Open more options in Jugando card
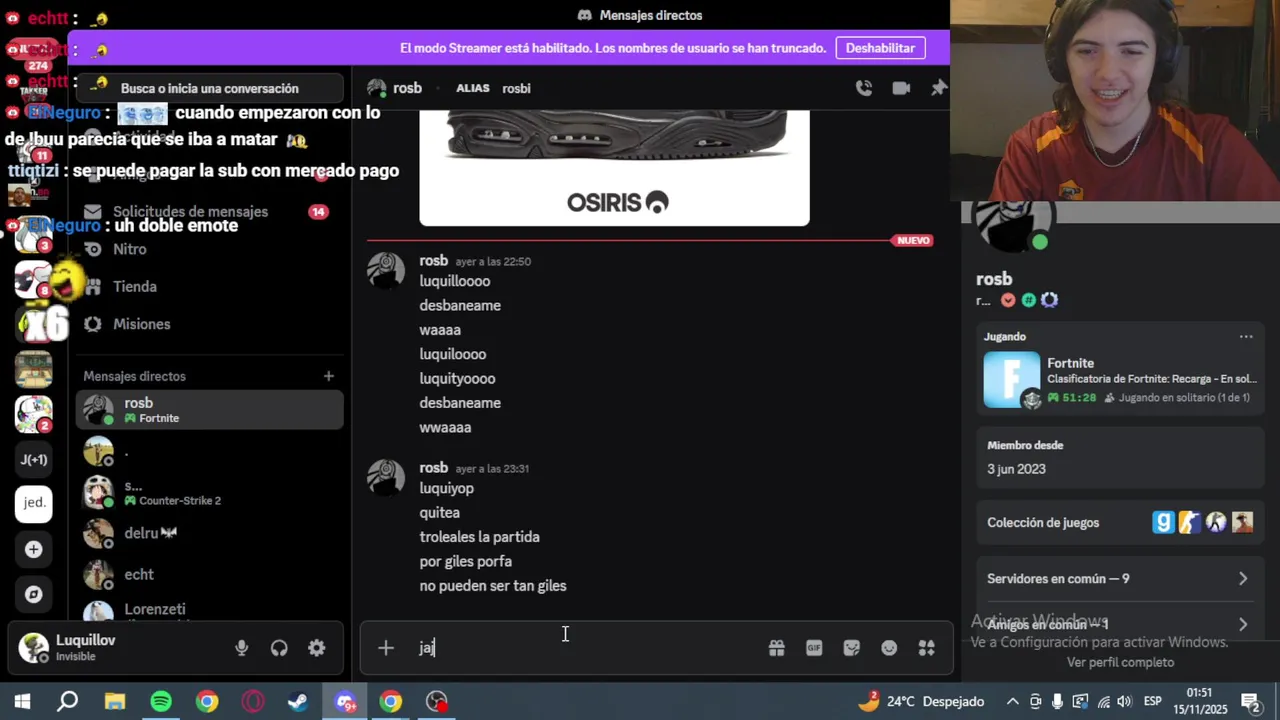The height and width of the screenshot is (720, 1280). coord(1246,337)
